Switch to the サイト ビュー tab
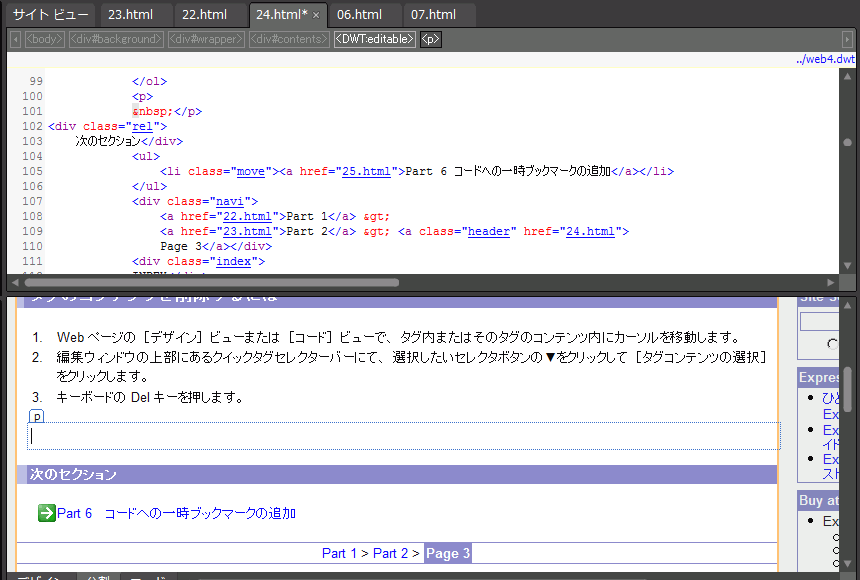The image size is (860, 580). pyautogui.click(x=50, y=15)
